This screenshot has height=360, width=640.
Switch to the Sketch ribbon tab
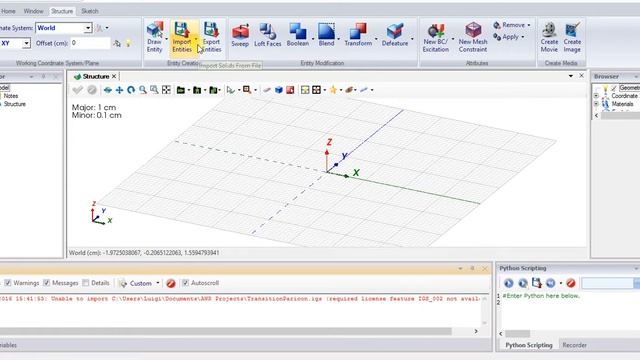coord(90,11)
